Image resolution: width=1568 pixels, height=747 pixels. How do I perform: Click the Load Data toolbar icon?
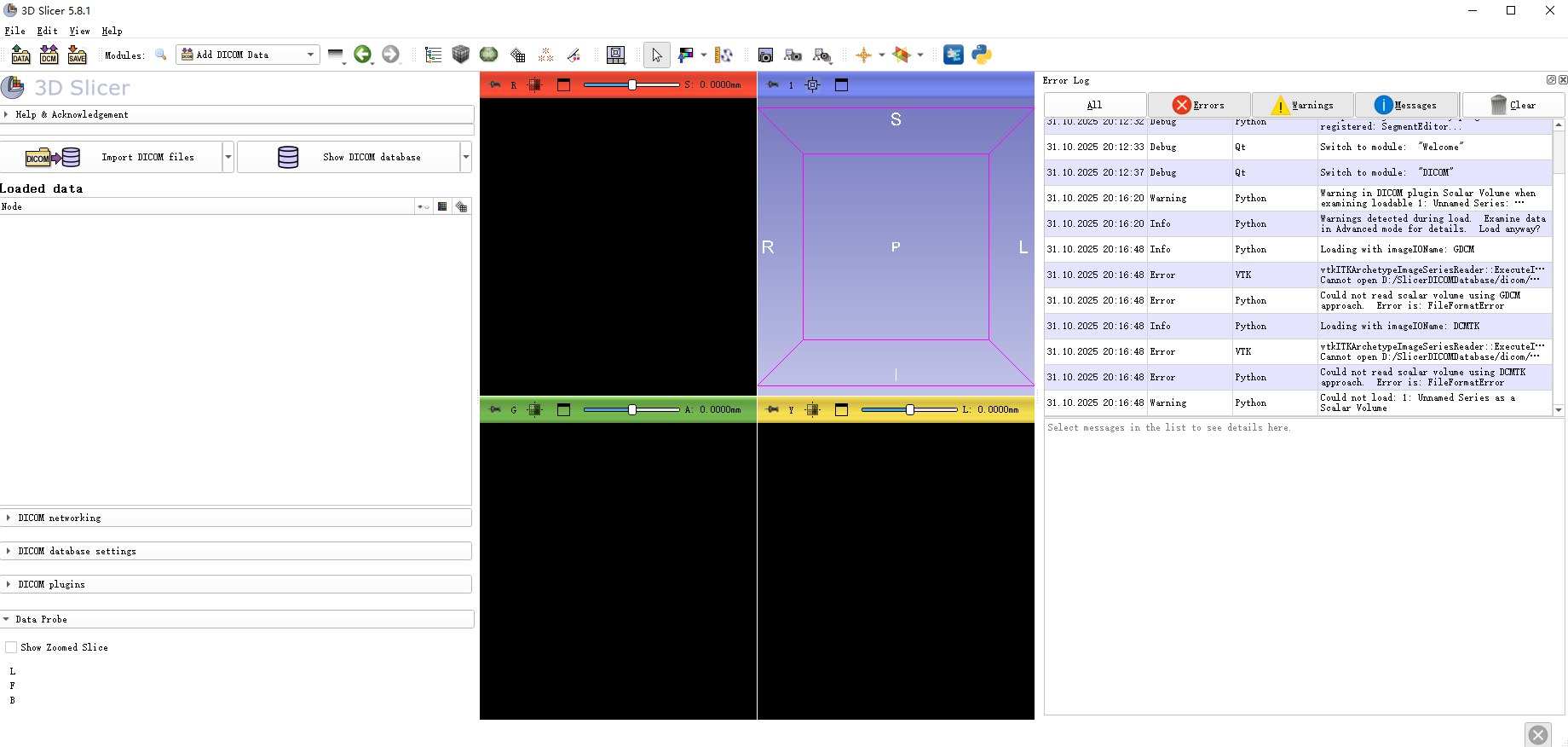tap(21, 55)
